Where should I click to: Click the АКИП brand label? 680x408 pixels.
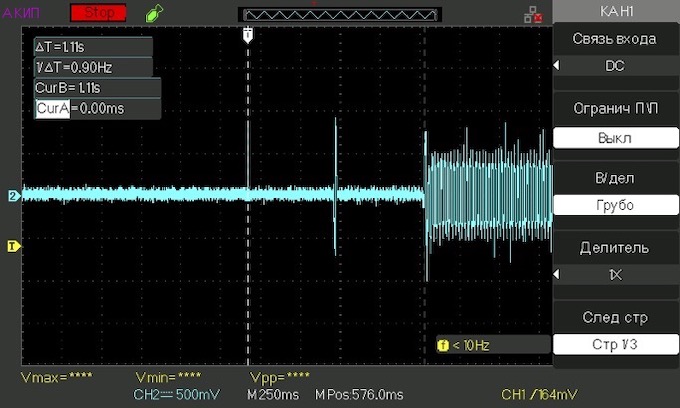click(x=21, y=13)
